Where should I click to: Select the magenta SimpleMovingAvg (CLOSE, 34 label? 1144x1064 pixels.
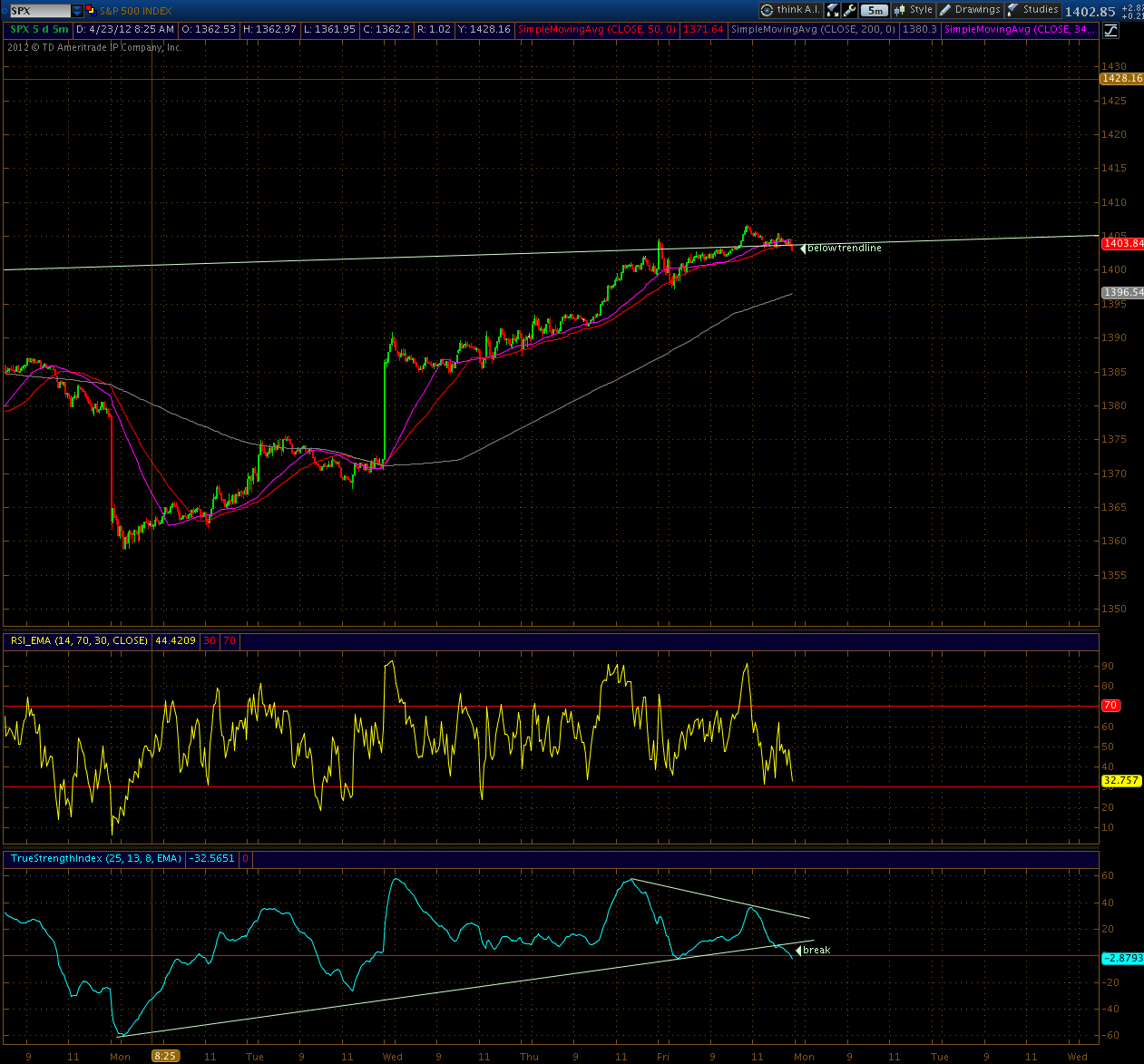click(x=1019, y=30)
